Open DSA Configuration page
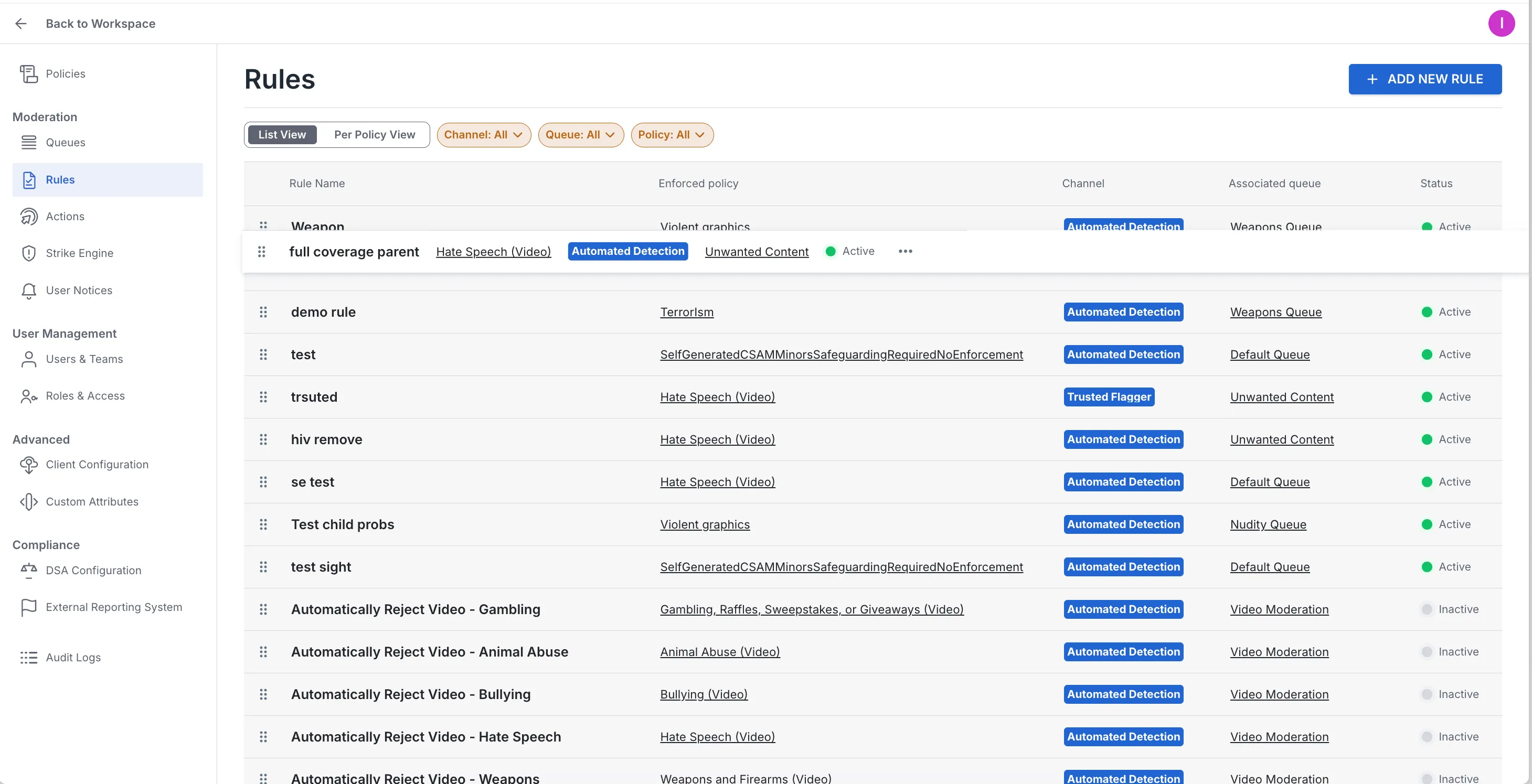The image size is (1532, 784). click(x=93, y=571)
